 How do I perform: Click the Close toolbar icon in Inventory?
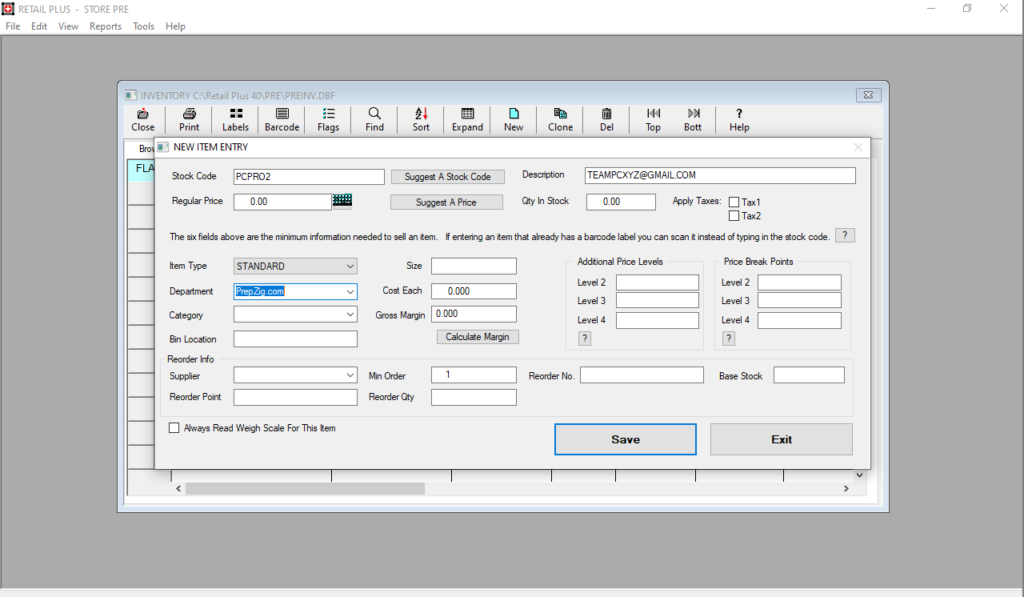142,120
